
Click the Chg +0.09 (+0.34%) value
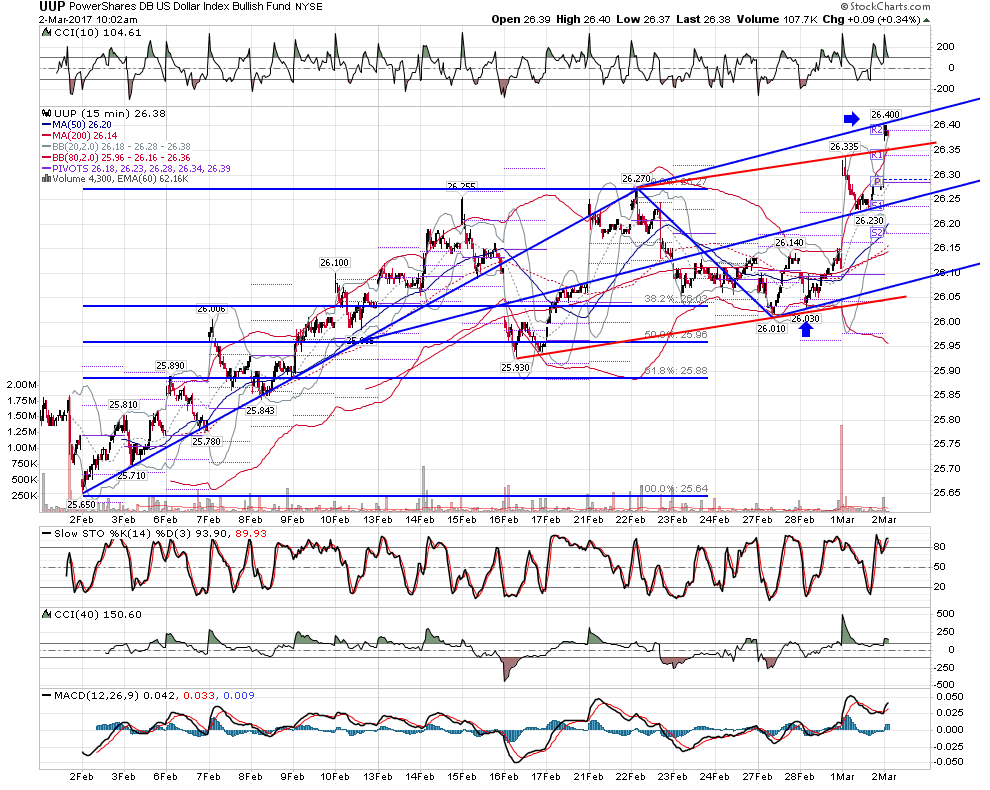coord(871,20)
